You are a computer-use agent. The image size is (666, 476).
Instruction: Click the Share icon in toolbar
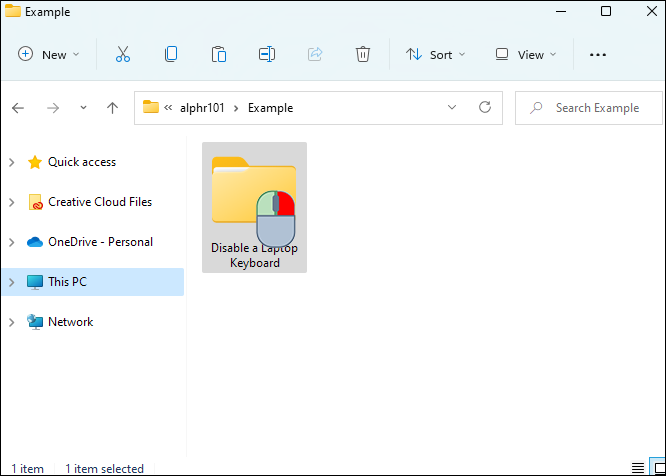[315, 54]
